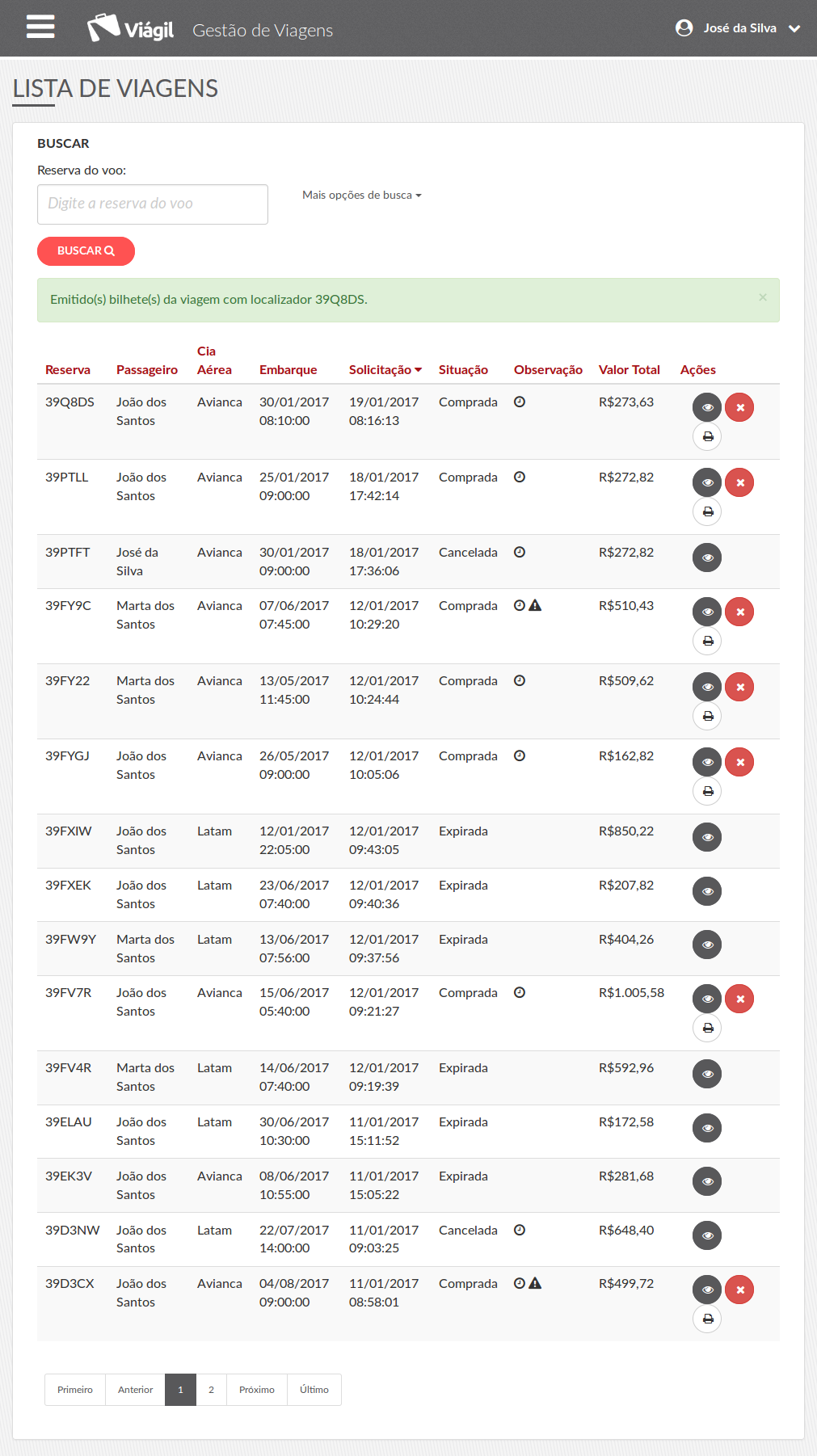This screenshot has width=817, height=1456.
Task: Click the Viágil logo
Action: click(x=131, y=29)
